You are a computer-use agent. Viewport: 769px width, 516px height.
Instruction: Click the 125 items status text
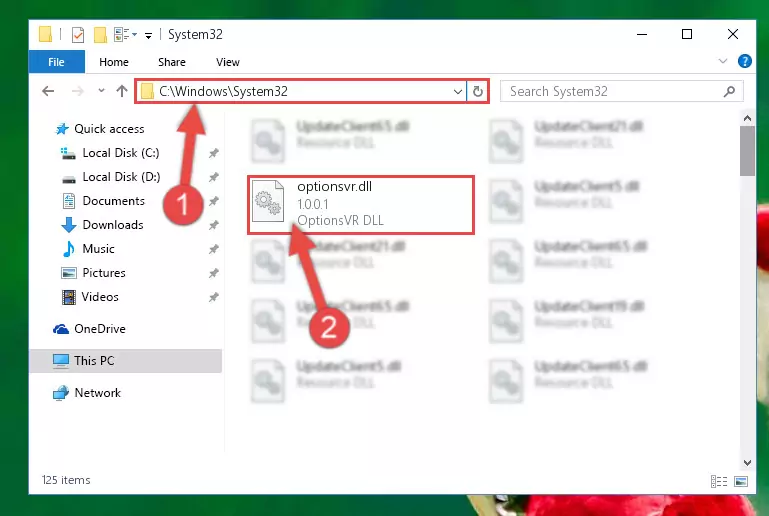[66, 480]
